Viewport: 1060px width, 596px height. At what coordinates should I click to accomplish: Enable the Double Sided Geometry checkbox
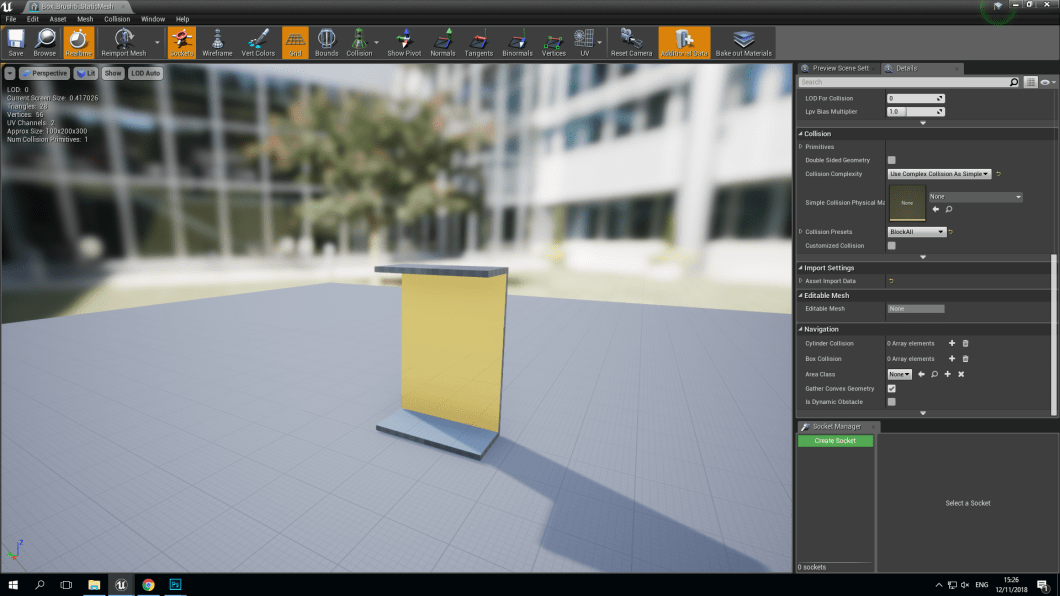892,160
